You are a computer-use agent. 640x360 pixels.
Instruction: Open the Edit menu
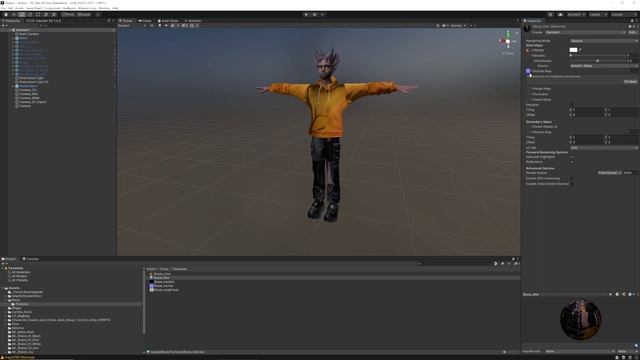point(10,8)
